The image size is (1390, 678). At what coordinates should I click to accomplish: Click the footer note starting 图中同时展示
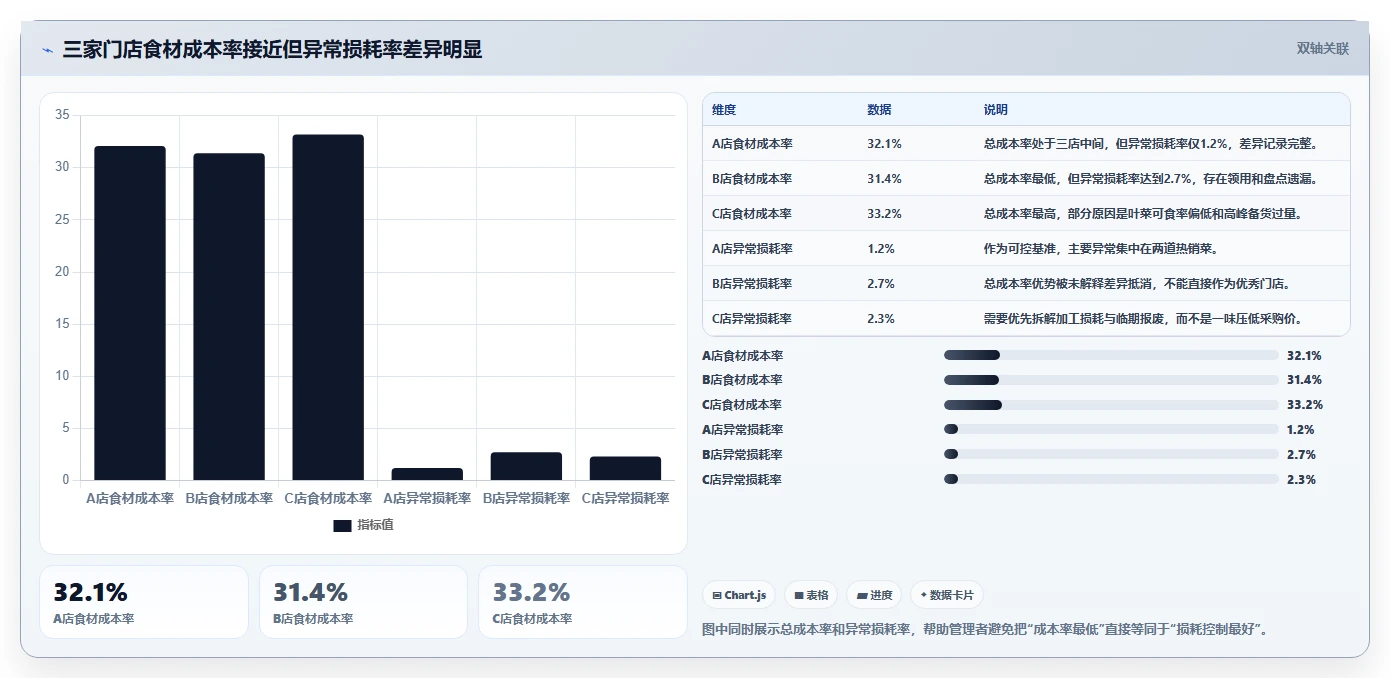(x=986, y=630)
